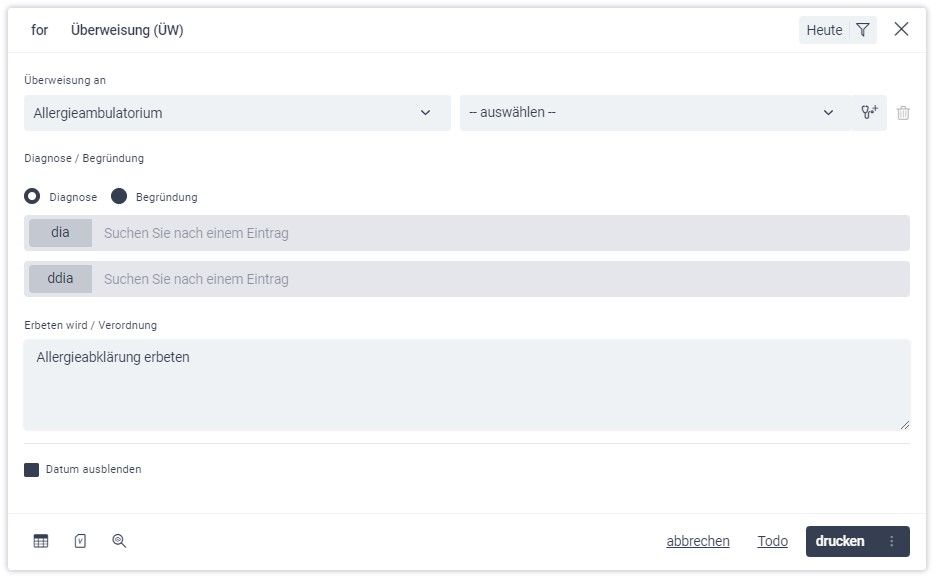Click the document template icon marked V
Screen dimensions: 937x579
coord(80,541)
